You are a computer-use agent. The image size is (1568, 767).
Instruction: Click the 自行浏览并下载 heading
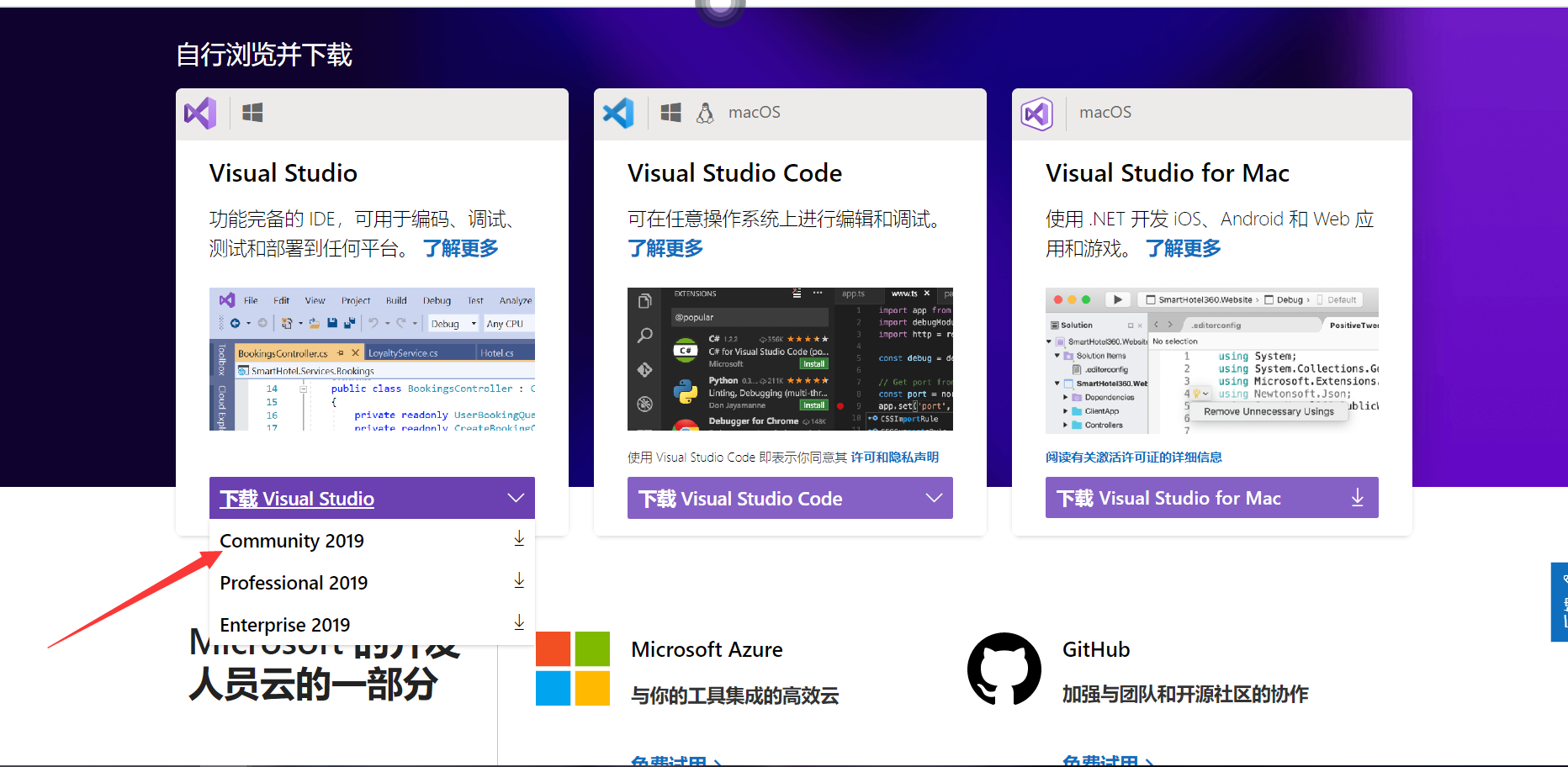[264, 55]
